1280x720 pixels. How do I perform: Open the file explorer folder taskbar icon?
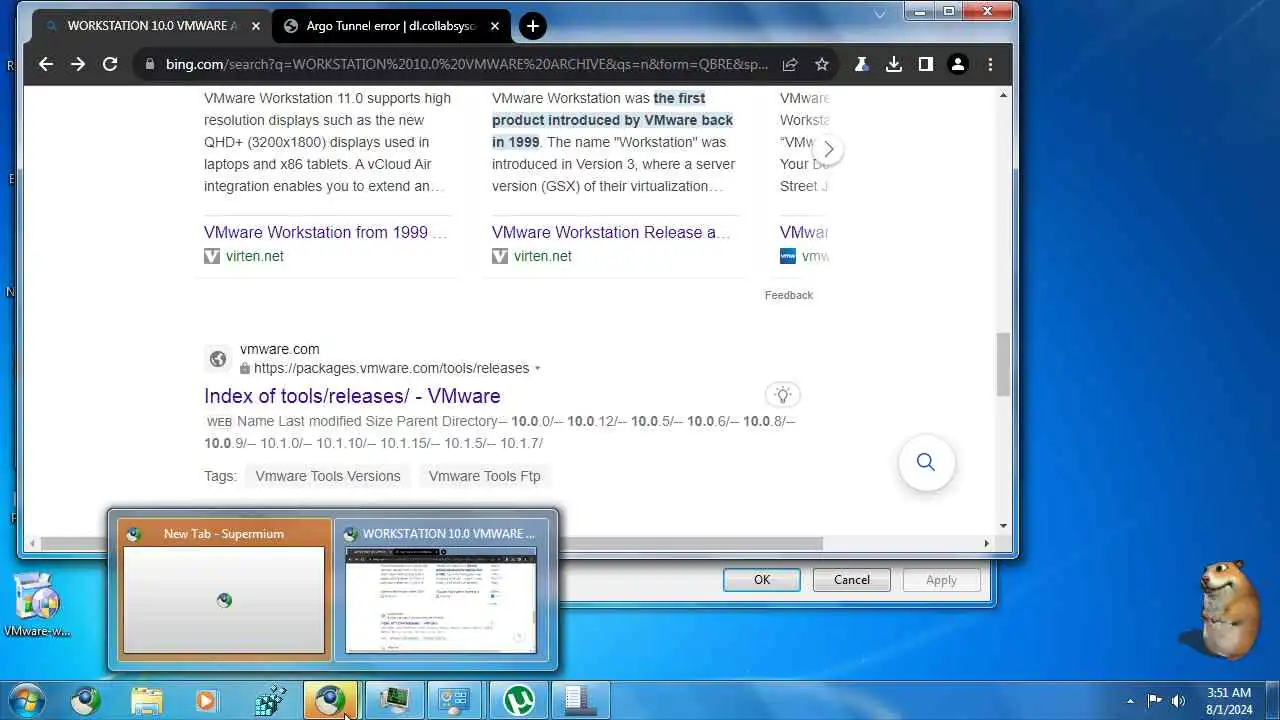click(x=146, y=701)
